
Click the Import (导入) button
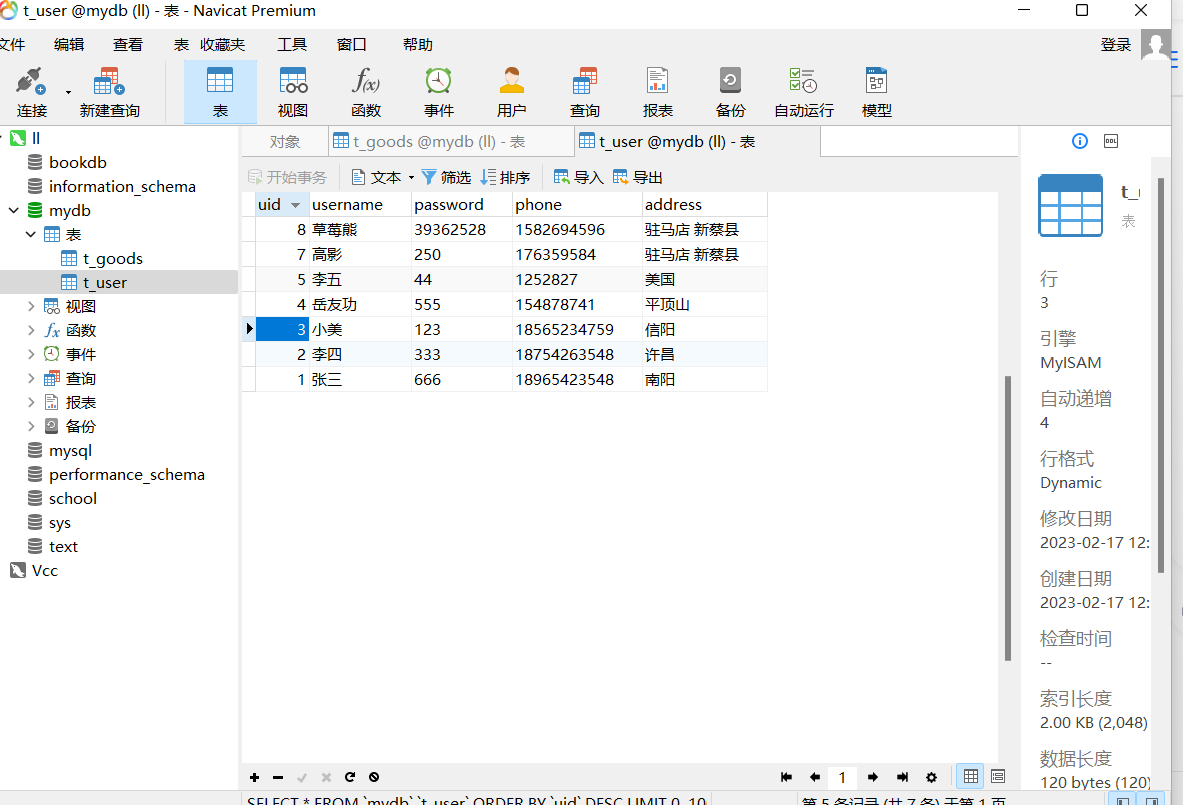(x=579, y=177)
